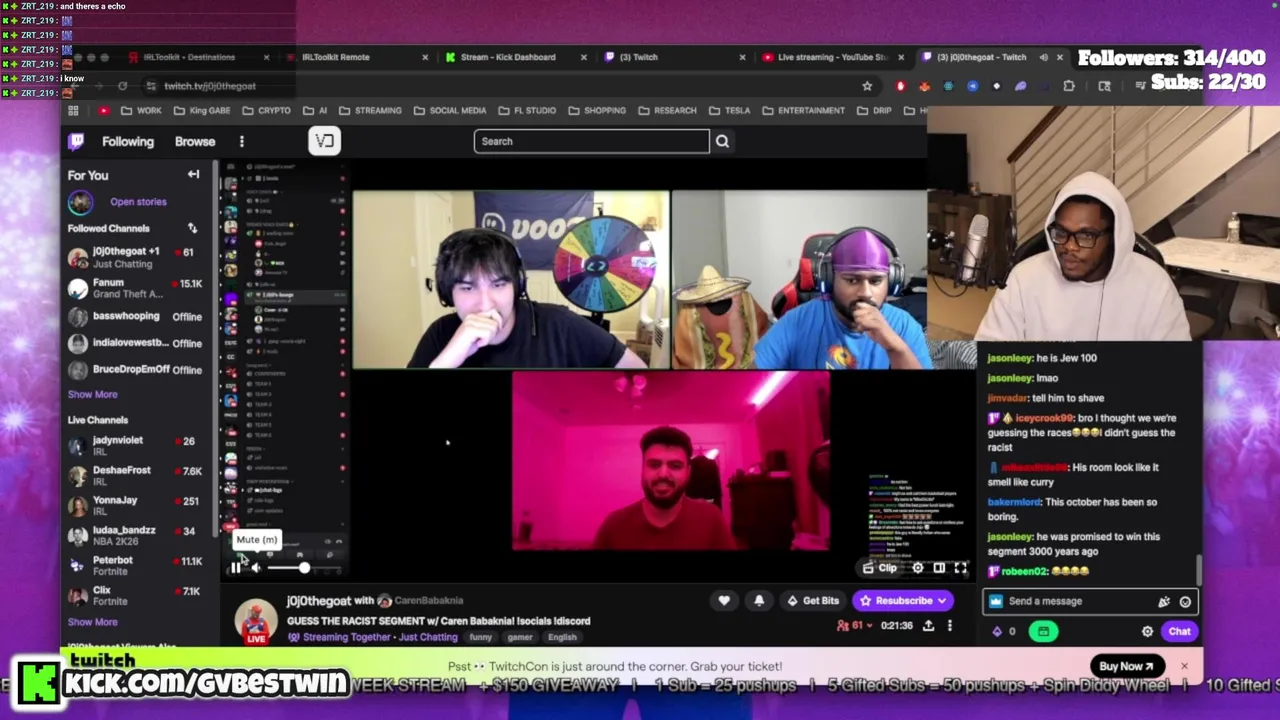Toggle the notifications bell
Image resolution: width=1280 pixels, height=720 pixels.
[x=759, y=601]
